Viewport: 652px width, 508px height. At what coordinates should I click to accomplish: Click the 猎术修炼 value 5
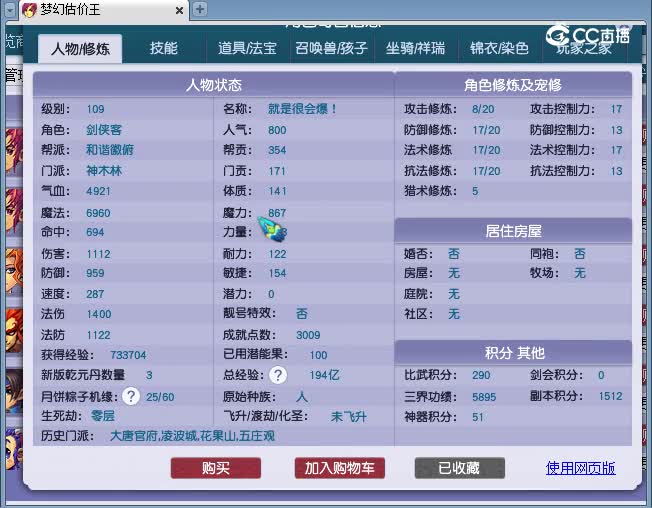475,191
